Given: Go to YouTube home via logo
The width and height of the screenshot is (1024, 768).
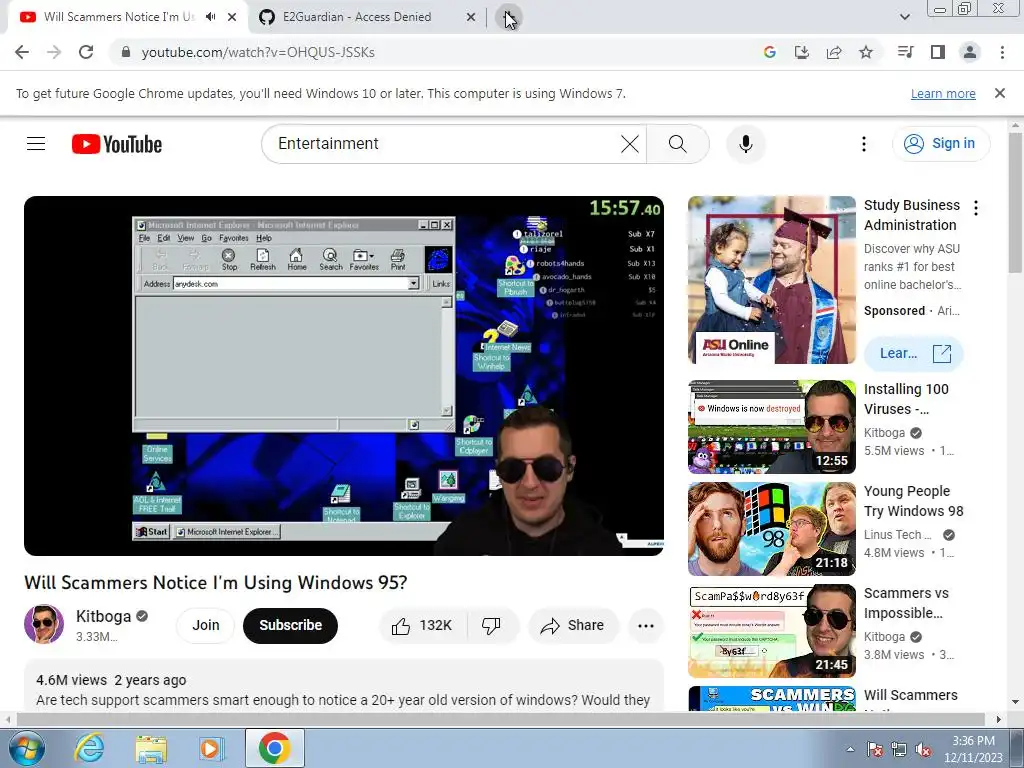Looking at the screenshot, I should (117, 144).
